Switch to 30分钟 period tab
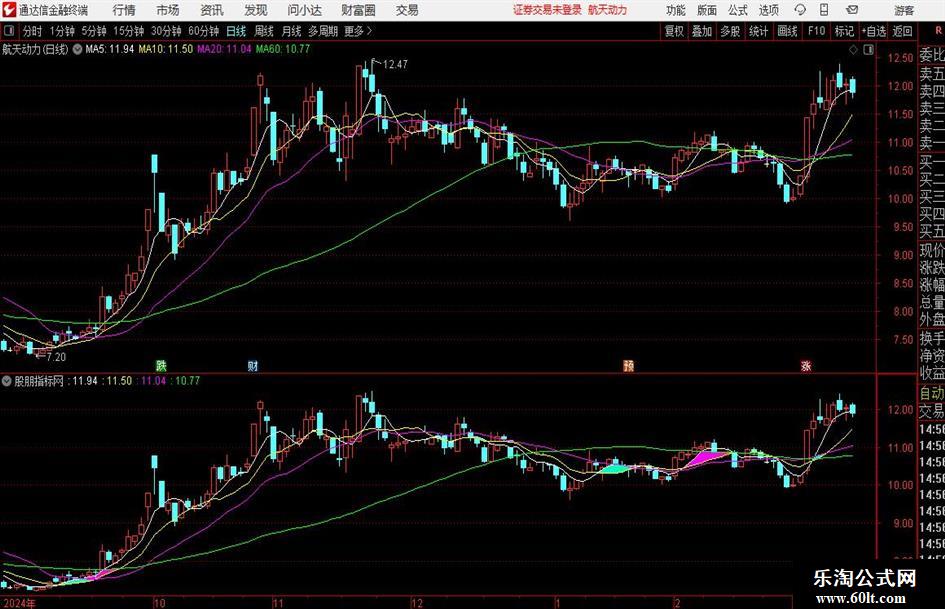 coord(166,31)
